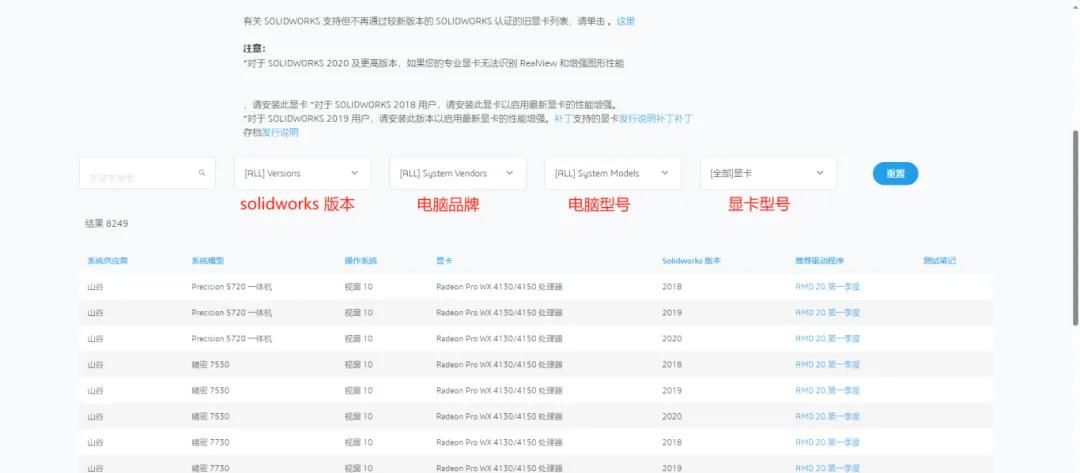Open the 发行说明 link under the notes
The width and height of the screenshot is (1080, 473).
[280, 132]
